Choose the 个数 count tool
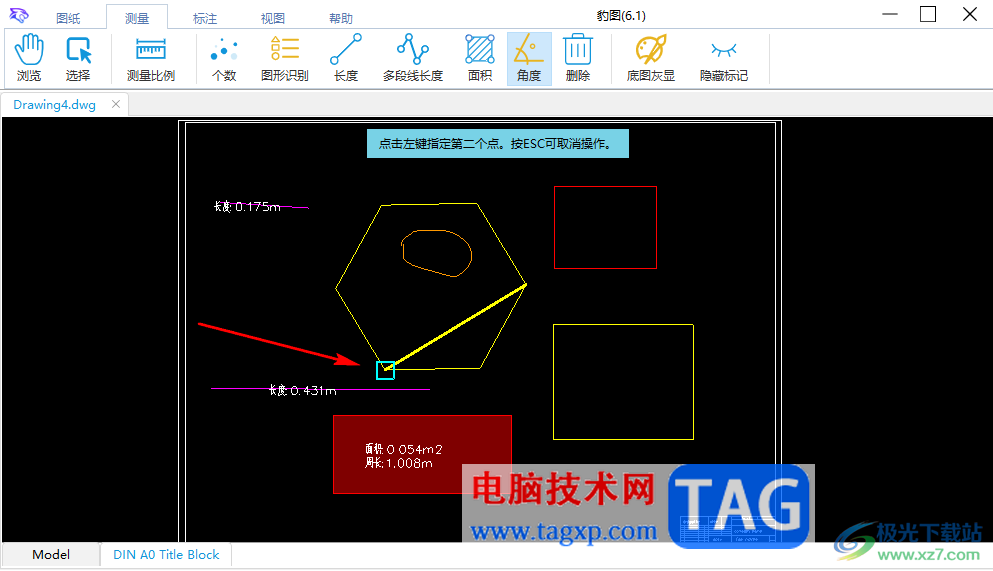The width and height of the screenshot is (993, 571). [224, 58]
